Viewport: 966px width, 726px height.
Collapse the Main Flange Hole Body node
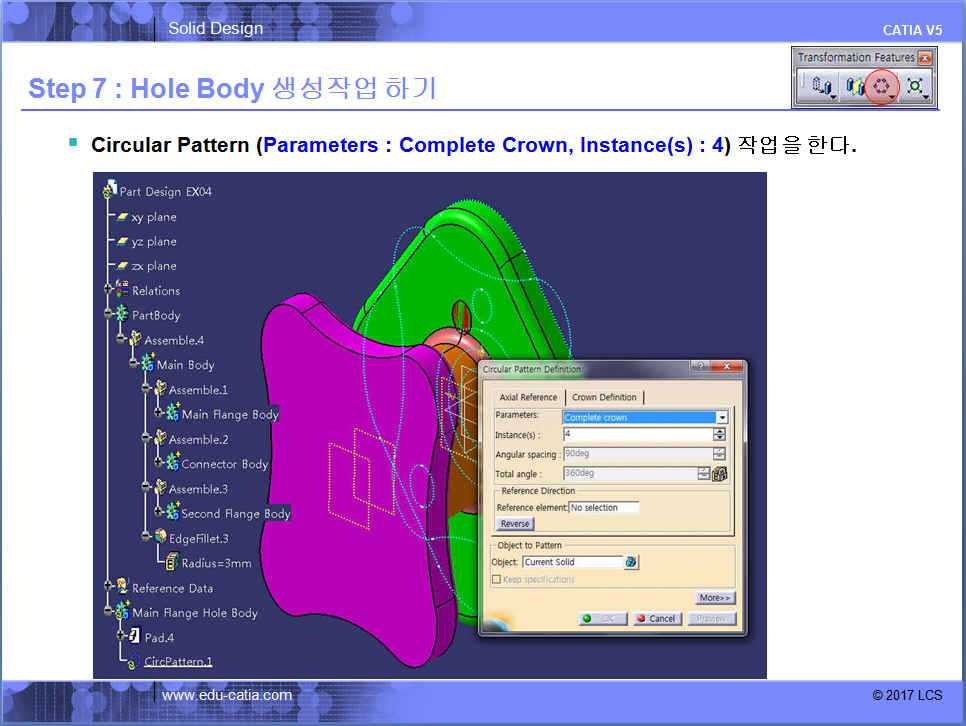pos(108,613)
